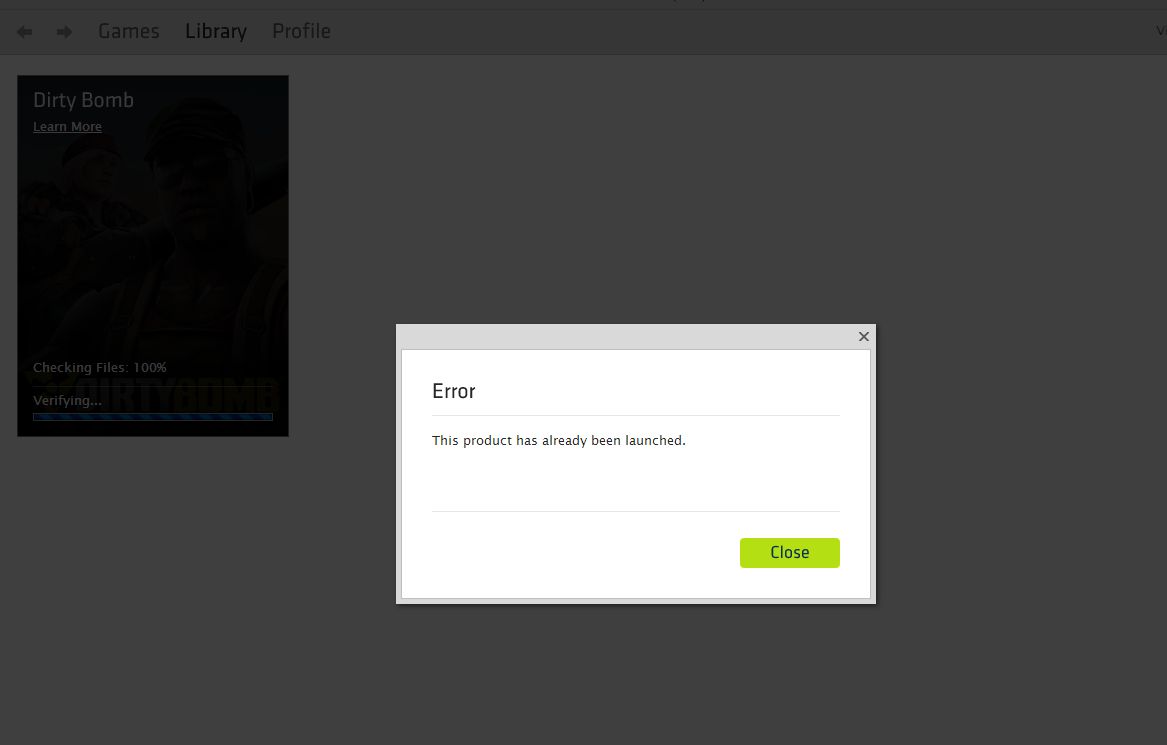Click the forward navigation arrow

click(64, 32)
